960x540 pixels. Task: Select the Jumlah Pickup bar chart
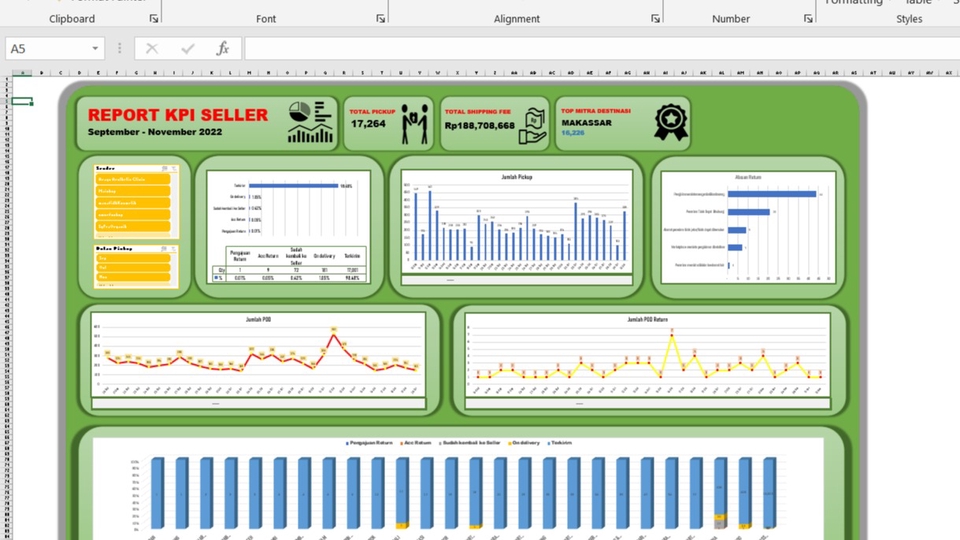point(517,222)
